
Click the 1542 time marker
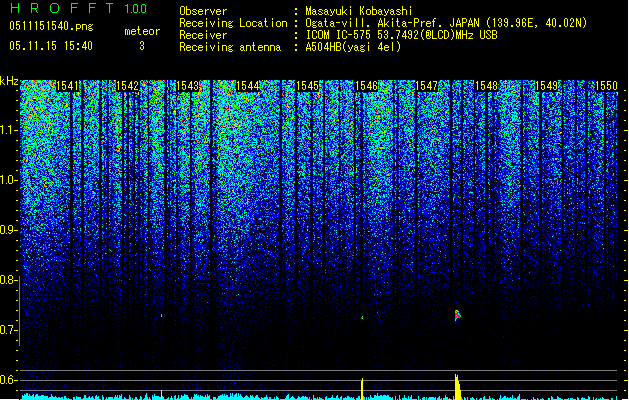click(x=127, y=86)
